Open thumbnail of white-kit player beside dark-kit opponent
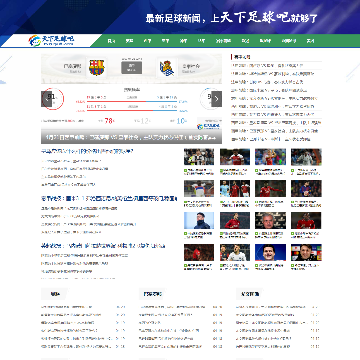The width and height of the screenshot is (360, 360). pos(235,252)
